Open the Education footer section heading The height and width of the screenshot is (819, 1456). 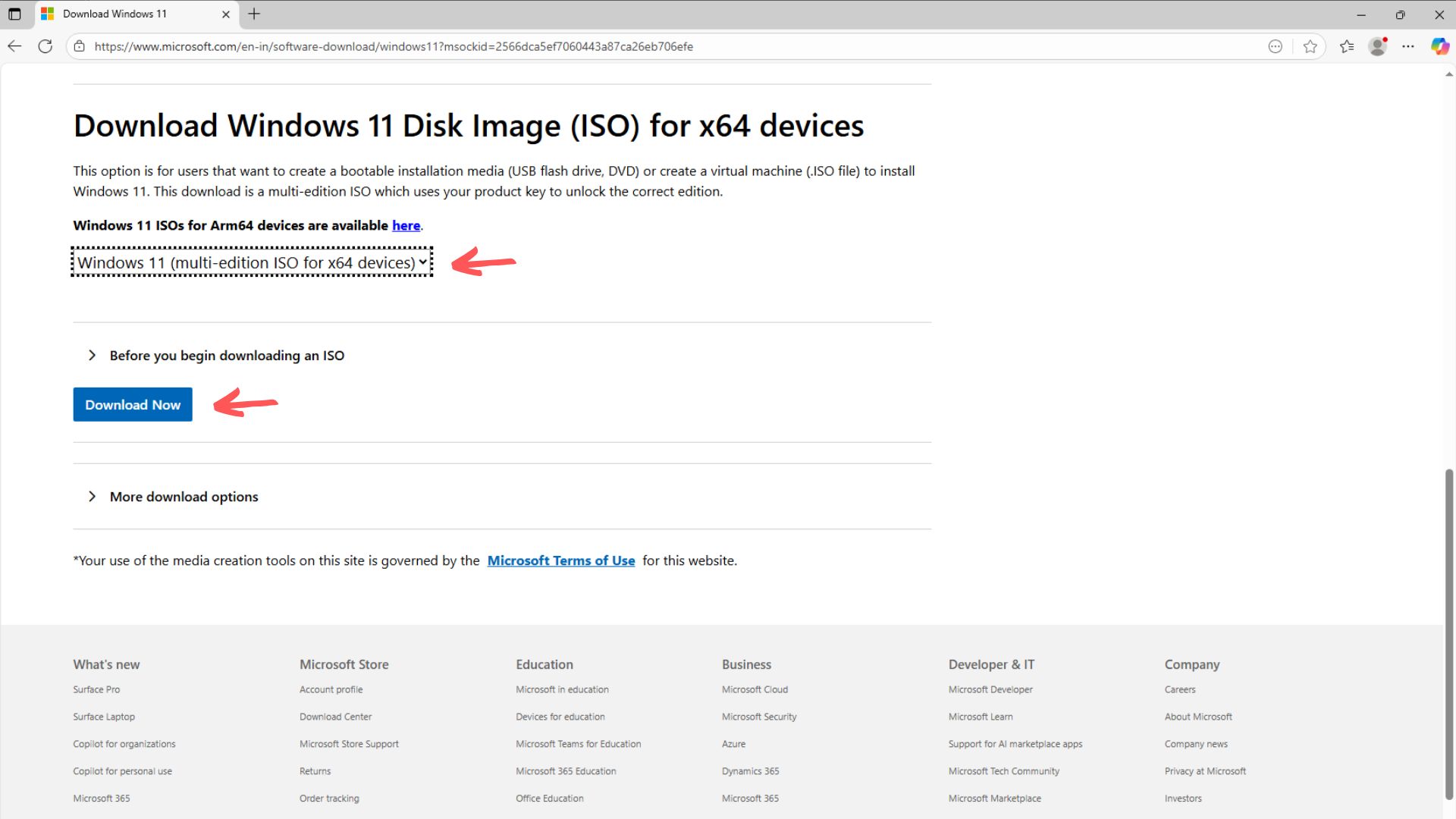pos(544,664)
